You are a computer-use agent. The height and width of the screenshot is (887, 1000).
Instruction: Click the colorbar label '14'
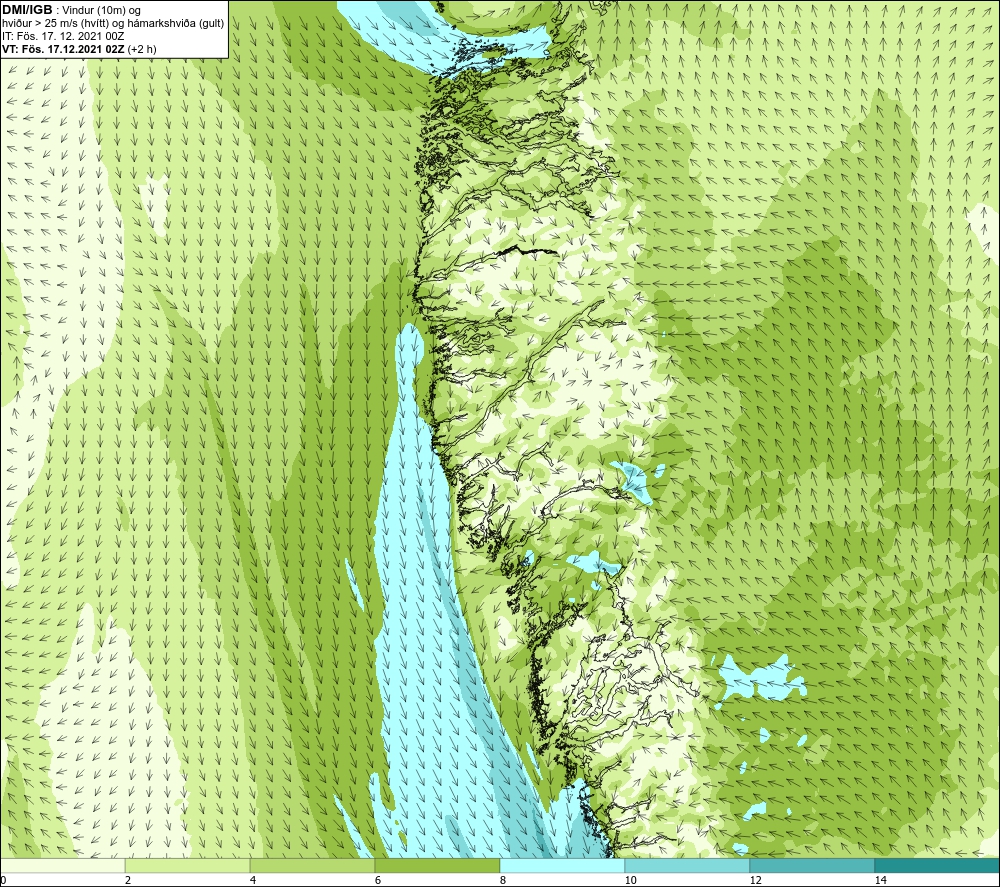[881, 880]
